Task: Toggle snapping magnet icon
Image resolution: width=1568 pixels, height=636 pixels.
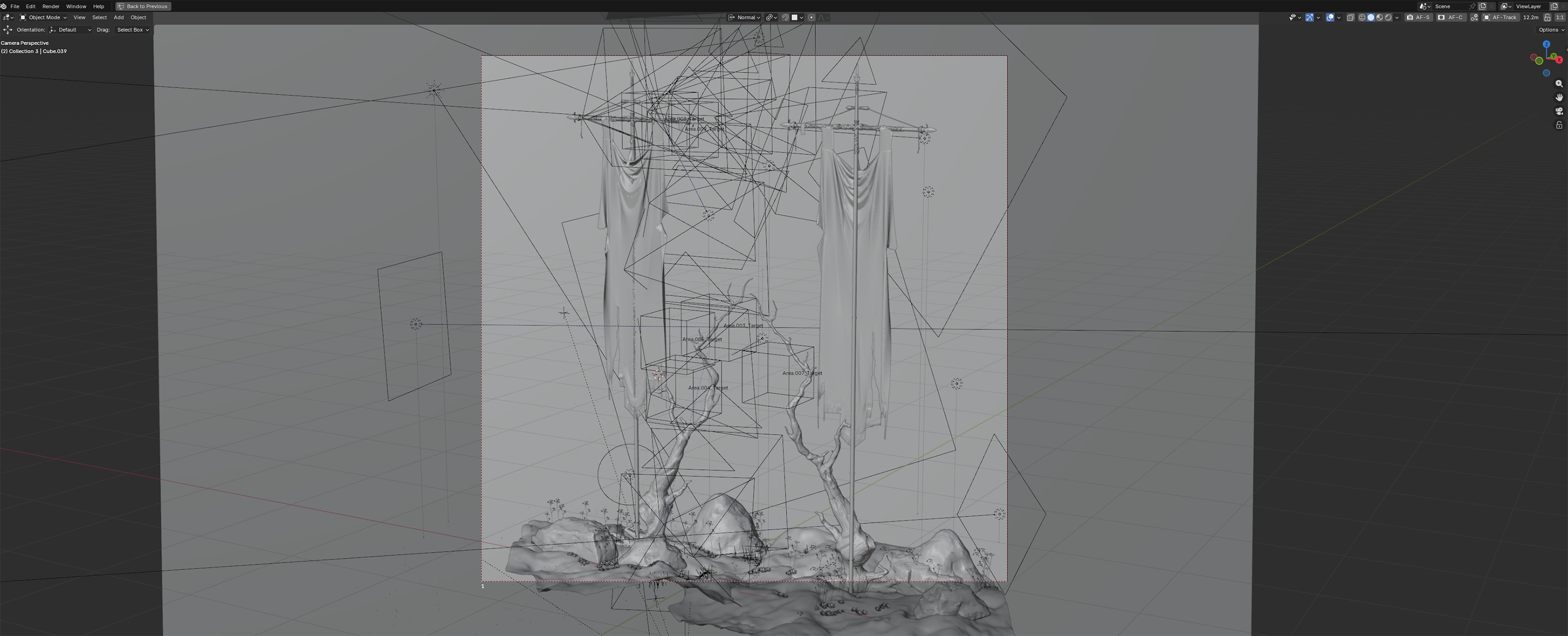Action: point(786,18)
